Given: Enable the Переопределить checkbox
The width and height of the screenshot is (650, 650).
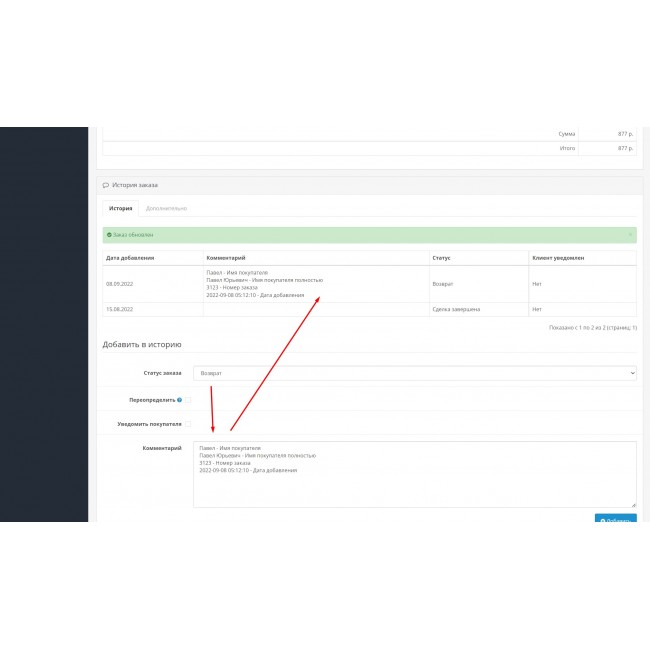Looking at the screenshot, I should [188, 399].
